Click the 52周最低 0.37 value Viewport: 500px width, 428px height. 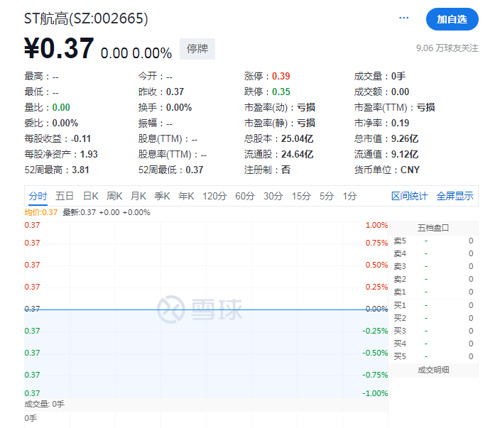tap(194, 170)
